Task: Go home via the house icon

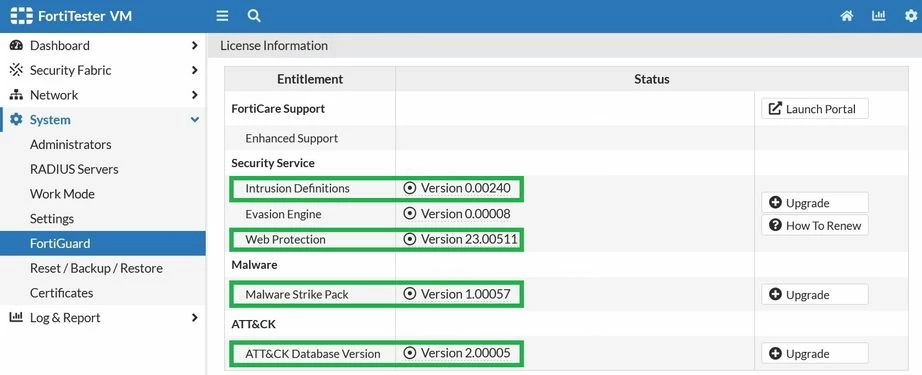Action: pyautogui.click(x=847, y=16)
